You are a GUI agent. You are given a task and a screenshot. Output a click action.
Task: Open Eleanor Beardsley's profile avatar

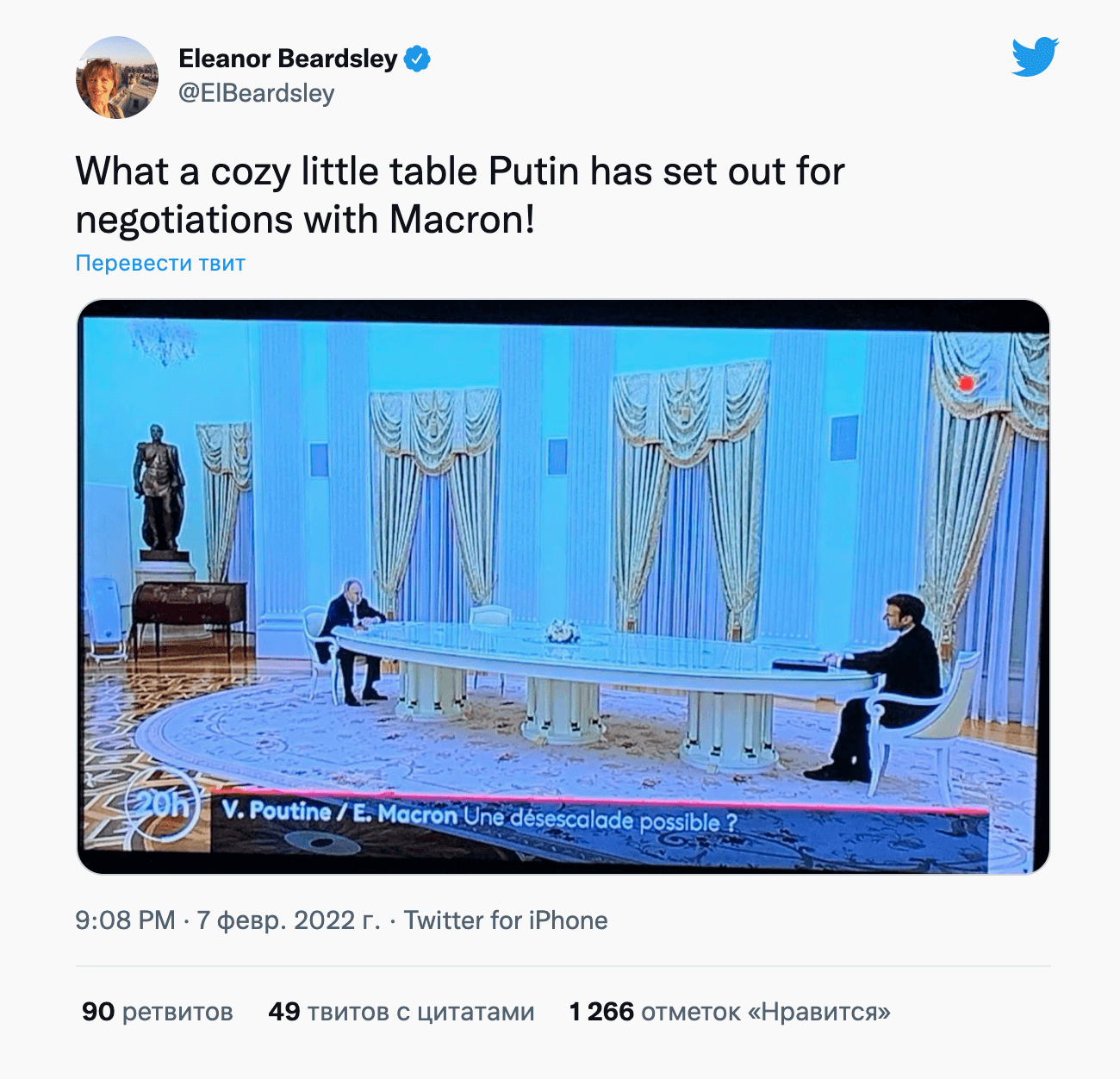[x=117, y=78]
